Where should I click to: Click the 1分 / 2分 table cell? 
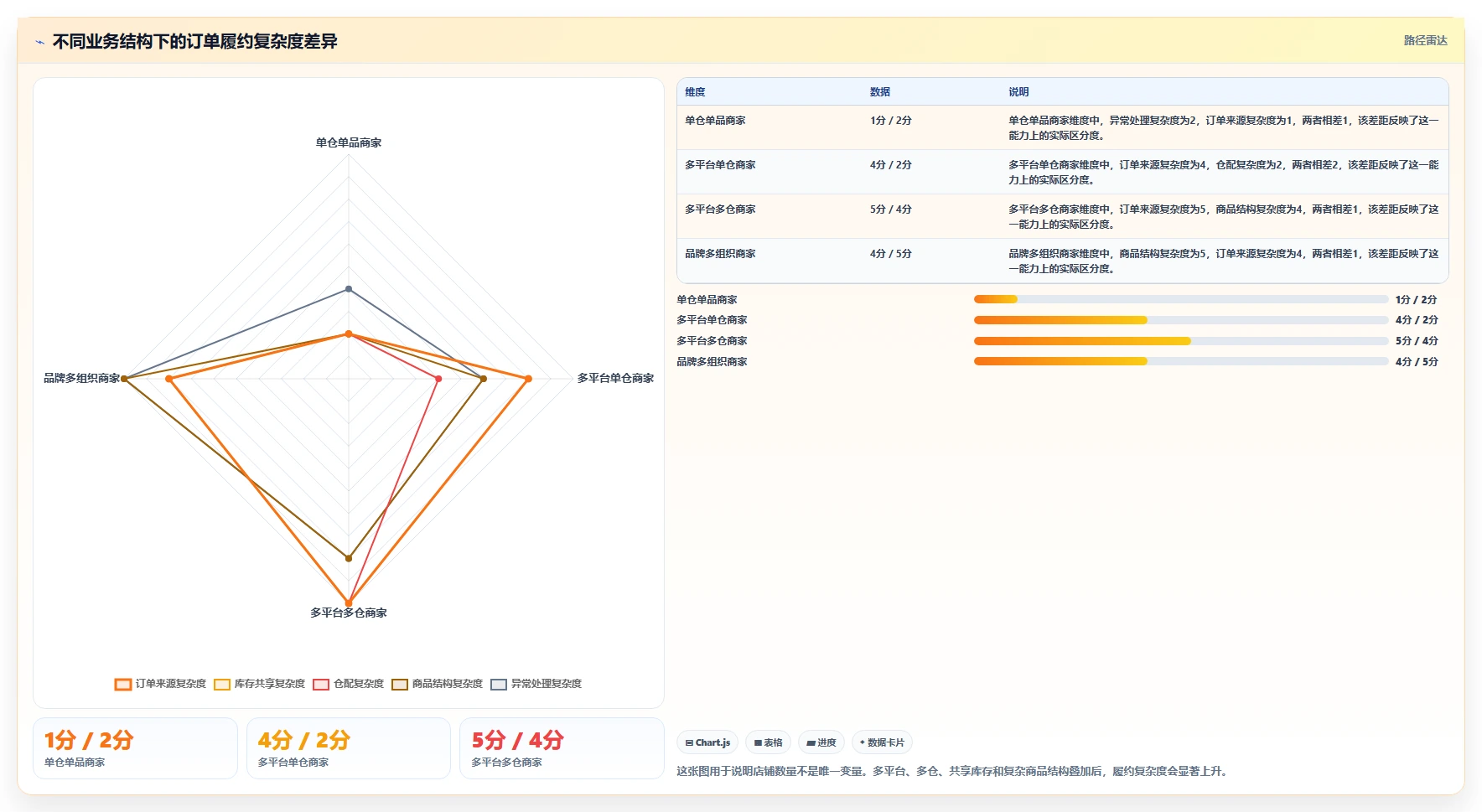[x=890, y=121]
